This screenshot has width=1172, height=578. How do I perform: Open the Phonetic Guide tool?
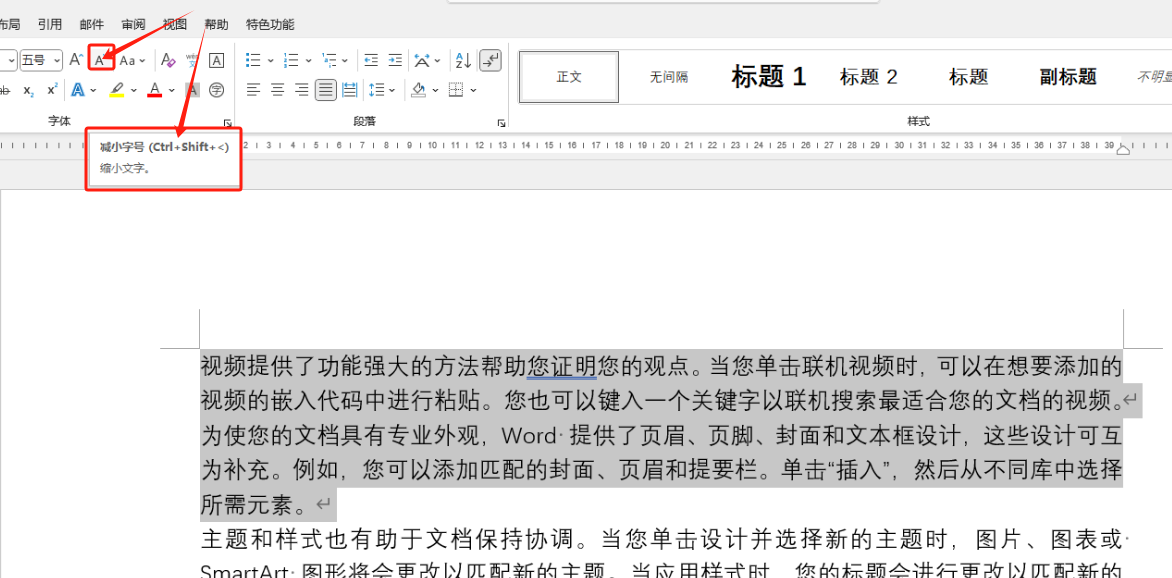point(192,60)
